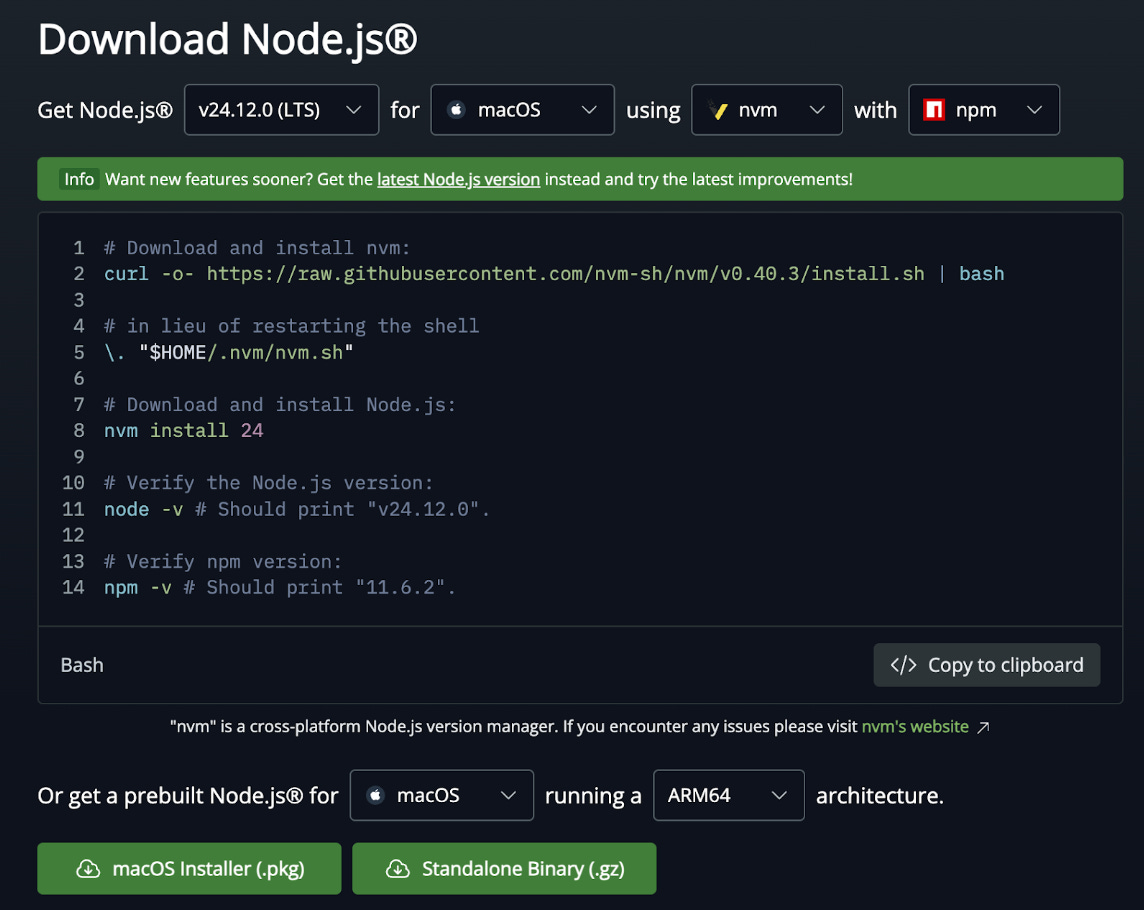Download the Standalone Binary (.gz)
The width and height of the screenshot is (1144, 910).
(504, 868)
